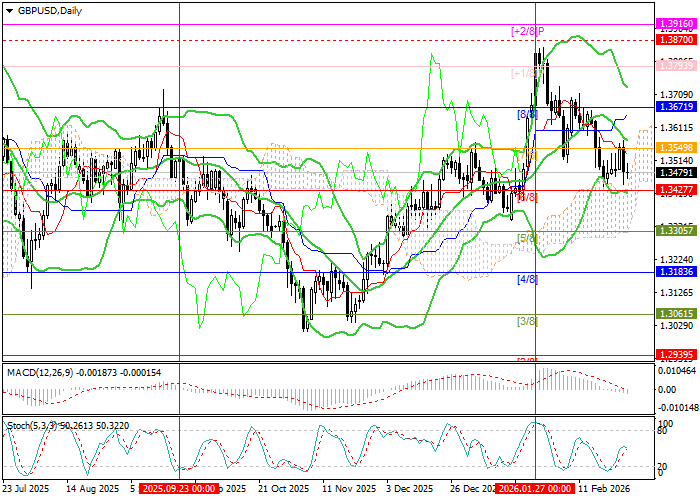Click the chart menu triangle beside GBPUSD
The width and height of the screenshot is (700, 500).
(x=8, y=10)
